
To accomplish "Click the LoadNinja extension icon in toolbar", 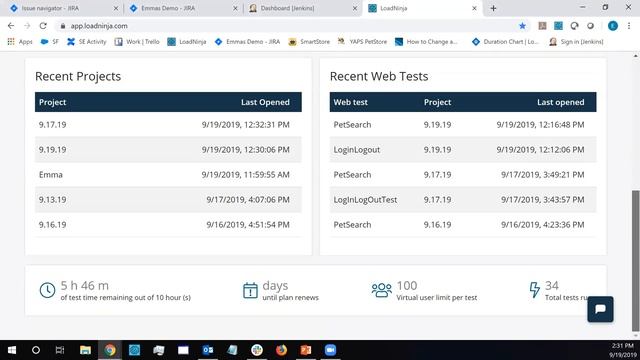I will (x=558, y=26).
